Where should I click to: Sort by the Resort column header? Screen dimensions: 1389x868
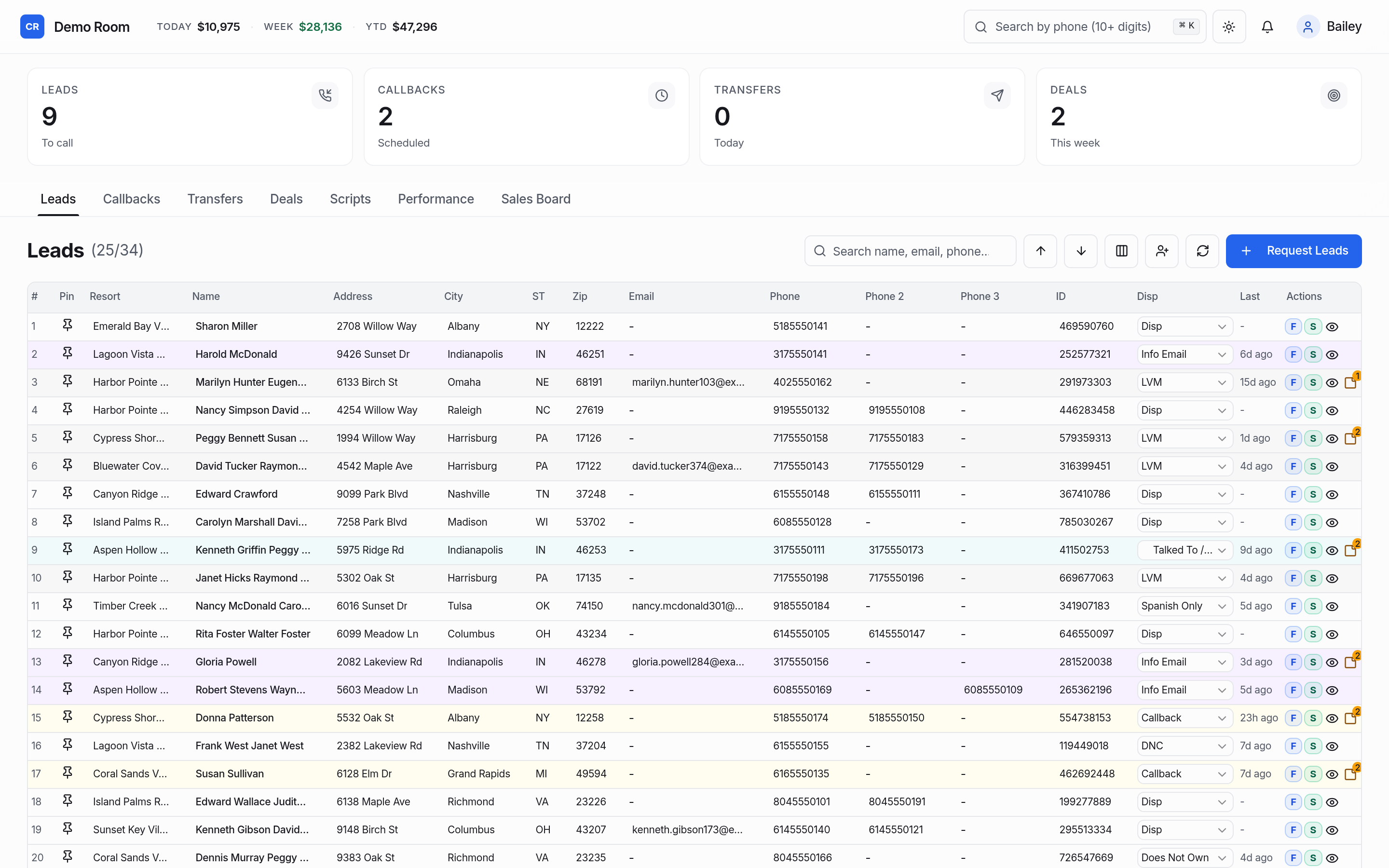coord(105,296)
